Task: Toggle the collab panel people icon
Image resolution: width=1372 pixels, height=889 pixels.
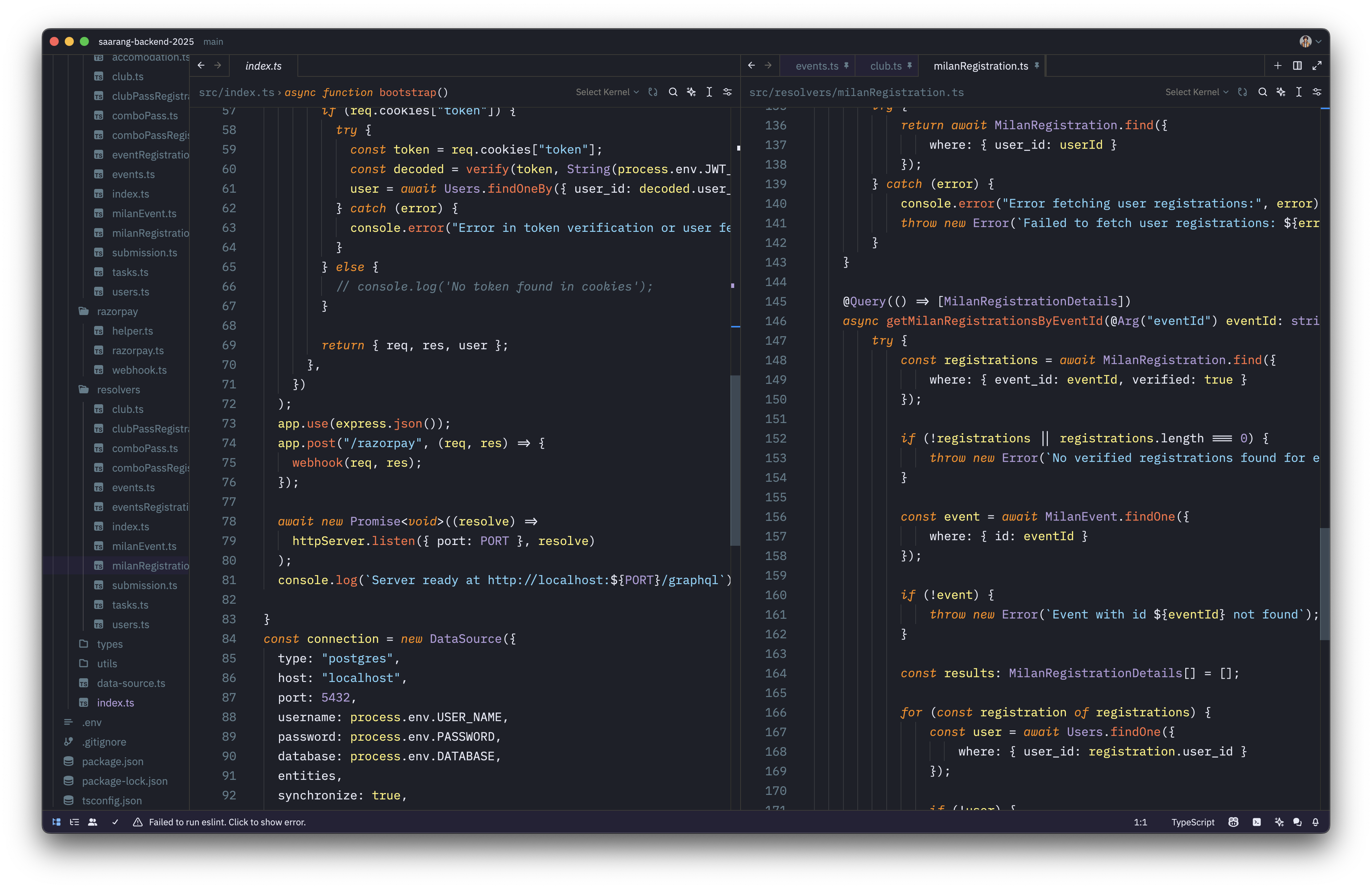Action: click(92, 822)
